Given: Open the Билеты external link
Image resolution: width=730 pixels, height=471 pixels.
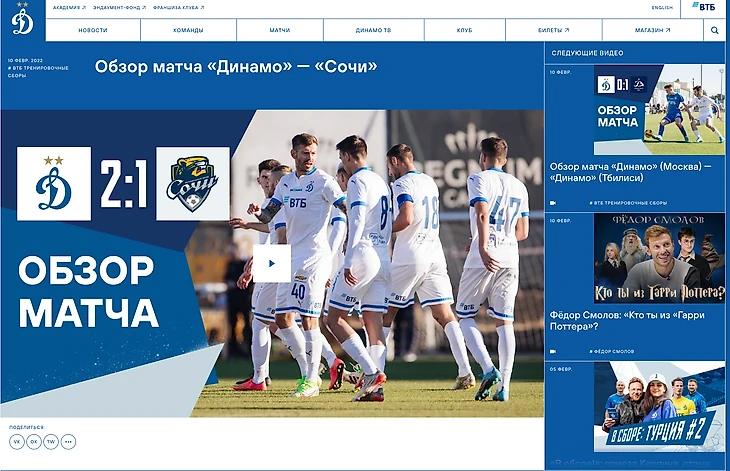Looking at the screenshot, I should click(x=554, y=30).
